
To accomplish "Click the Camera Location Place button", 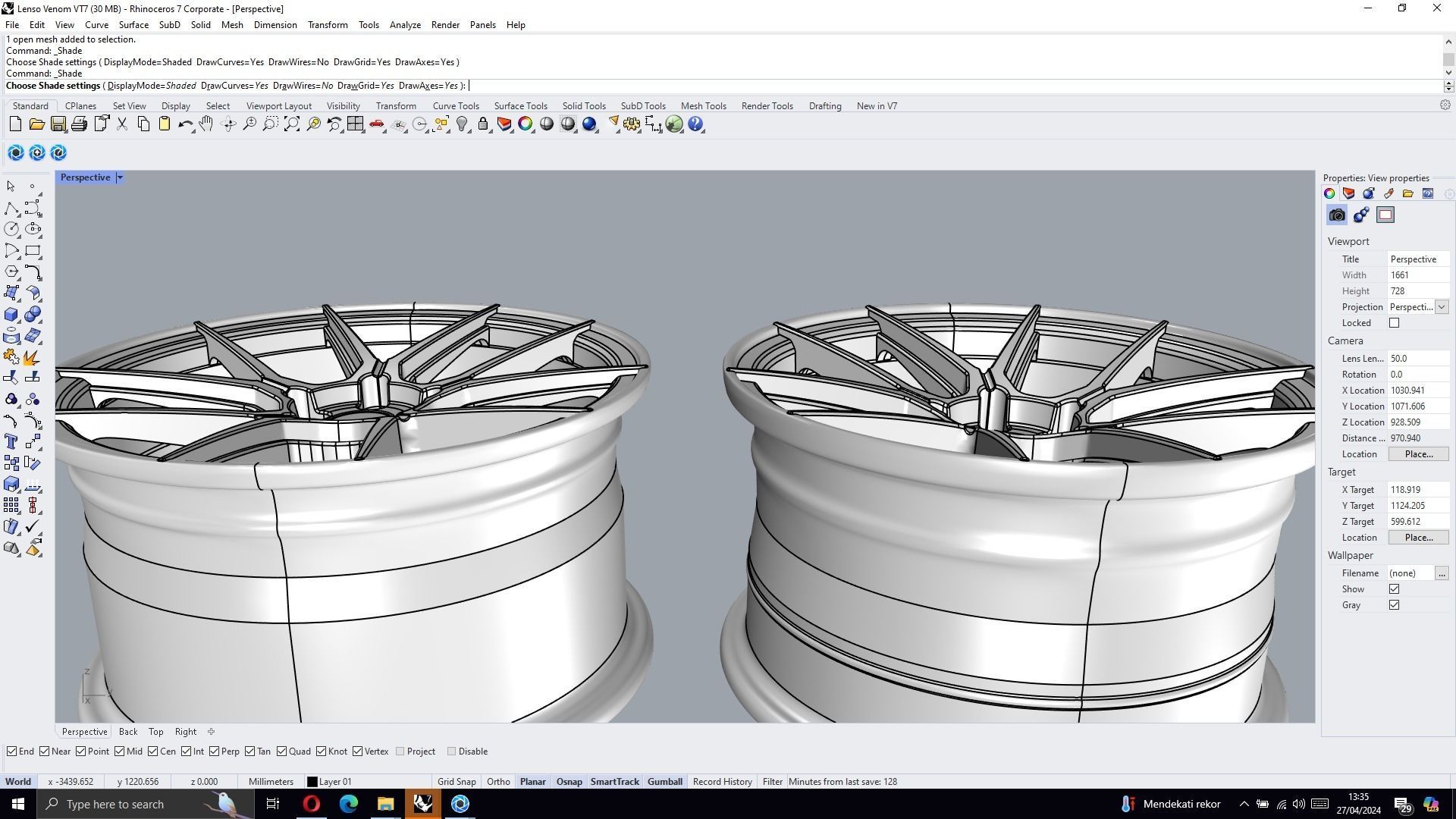I will coord(1418,454).
